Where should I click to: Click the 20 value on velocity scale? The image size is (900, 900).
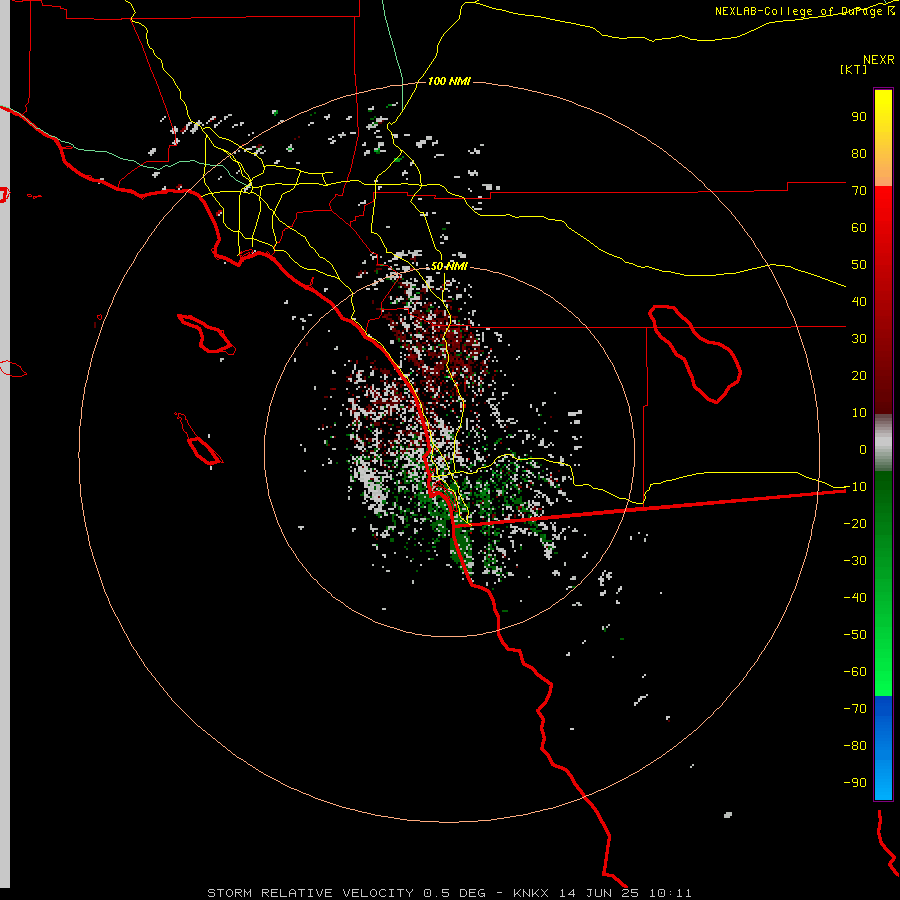859,376
